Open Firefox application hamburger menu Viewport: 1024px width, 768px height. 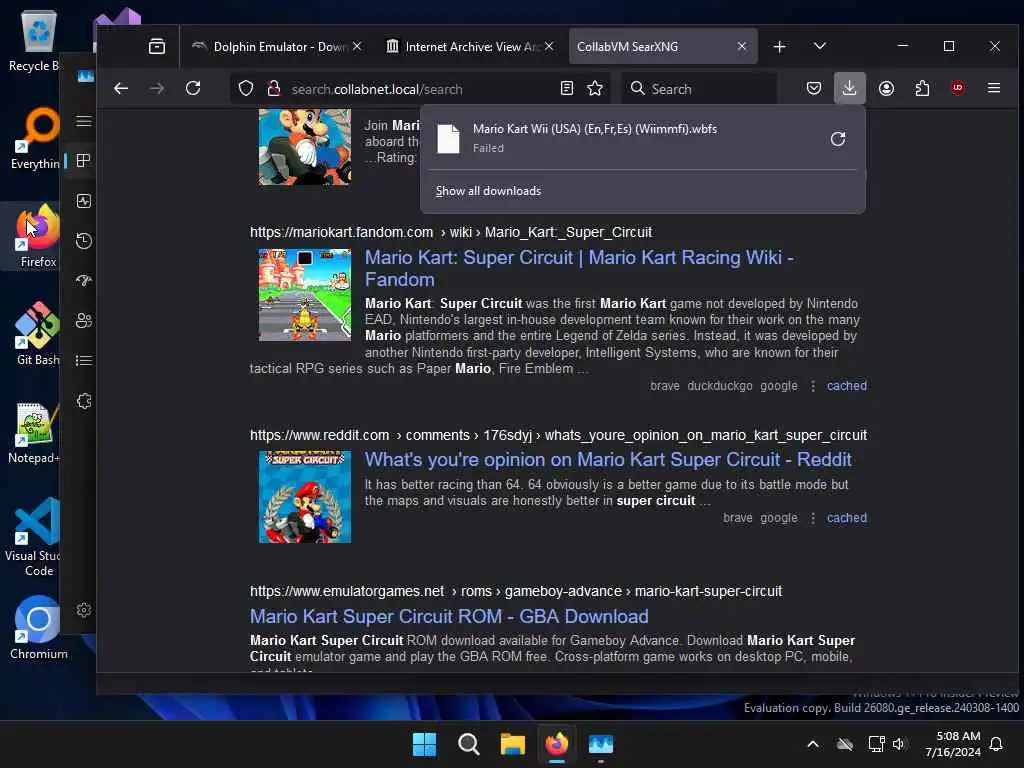994,88
